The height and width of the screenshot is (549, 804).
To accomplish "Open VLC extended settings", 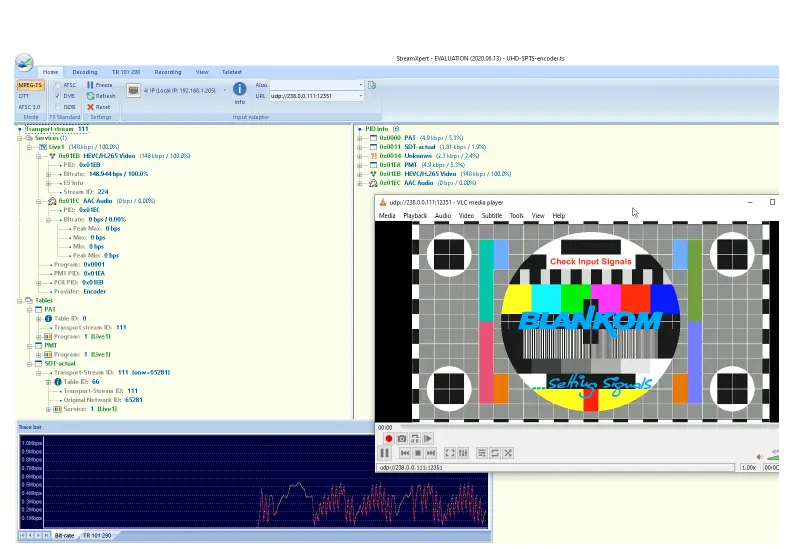I will coord(463,453).
